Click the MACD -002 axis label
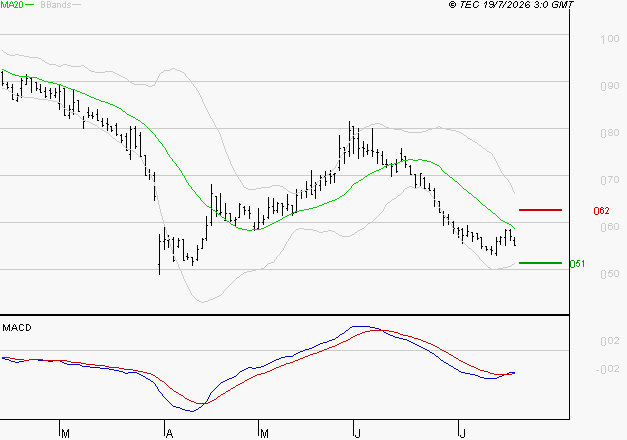This screenshot has width=627, height=440. pyautogui.click(x=607, y=369)
